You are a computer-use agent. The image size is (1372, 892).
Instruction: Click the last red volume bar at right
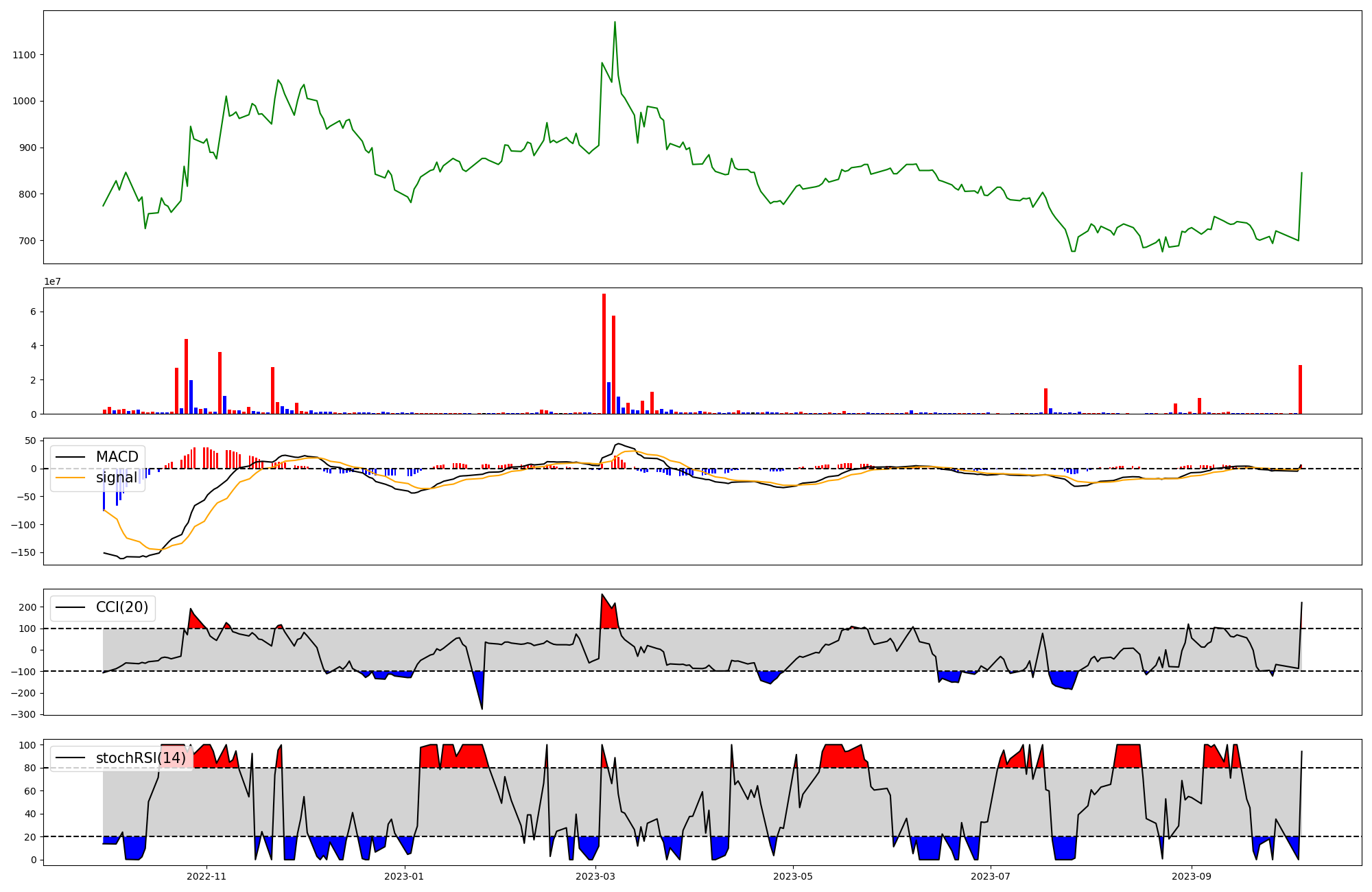click(1300, 389)
